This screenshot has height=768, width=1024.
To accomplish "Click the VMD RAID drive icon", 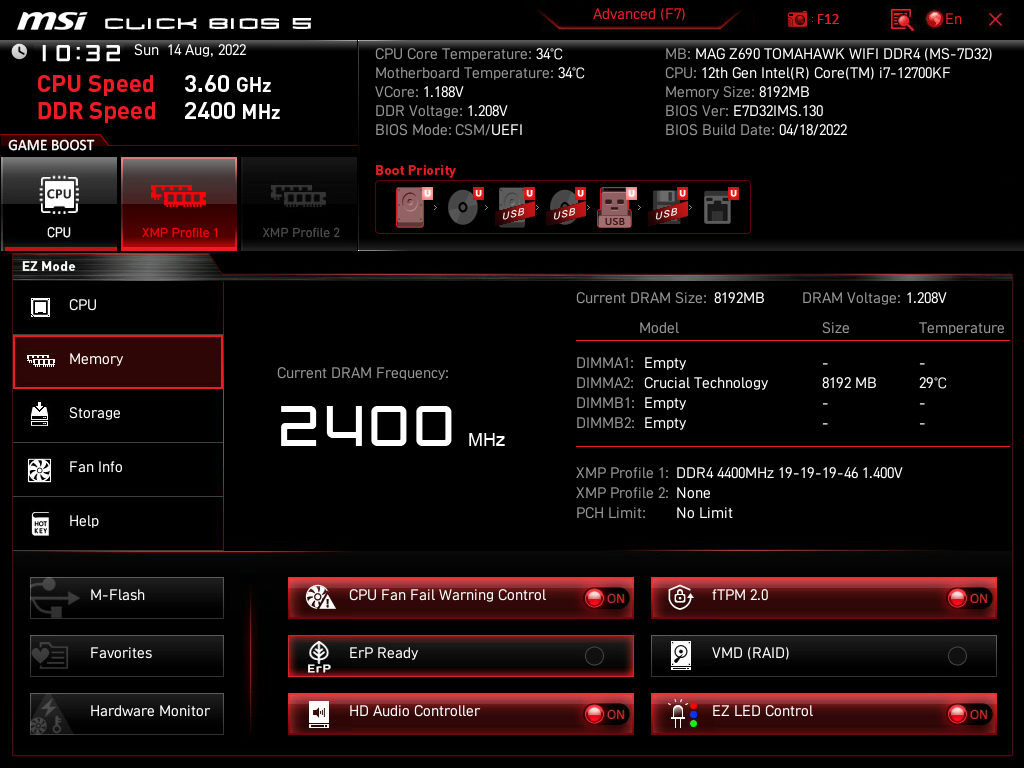I will pyautogui.click(x=680, y=655).
